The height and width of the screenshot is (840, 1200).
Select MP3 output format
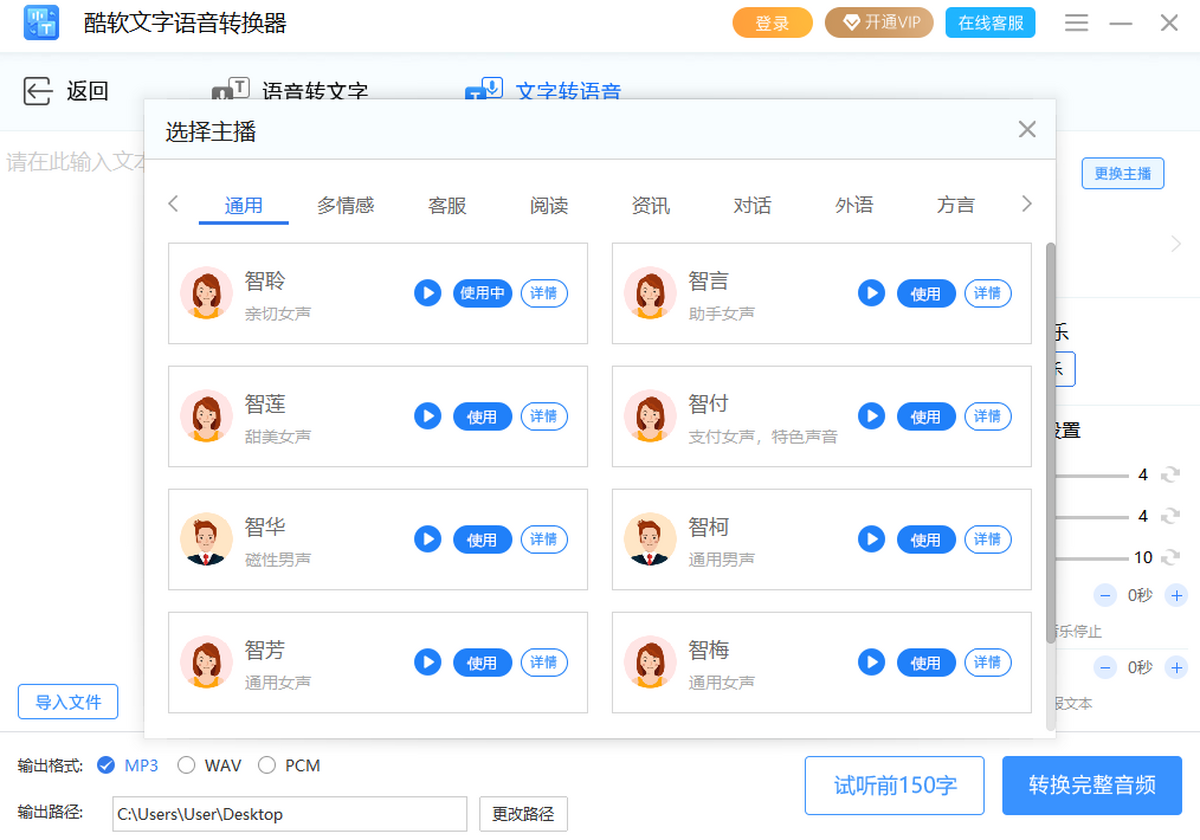105,765
